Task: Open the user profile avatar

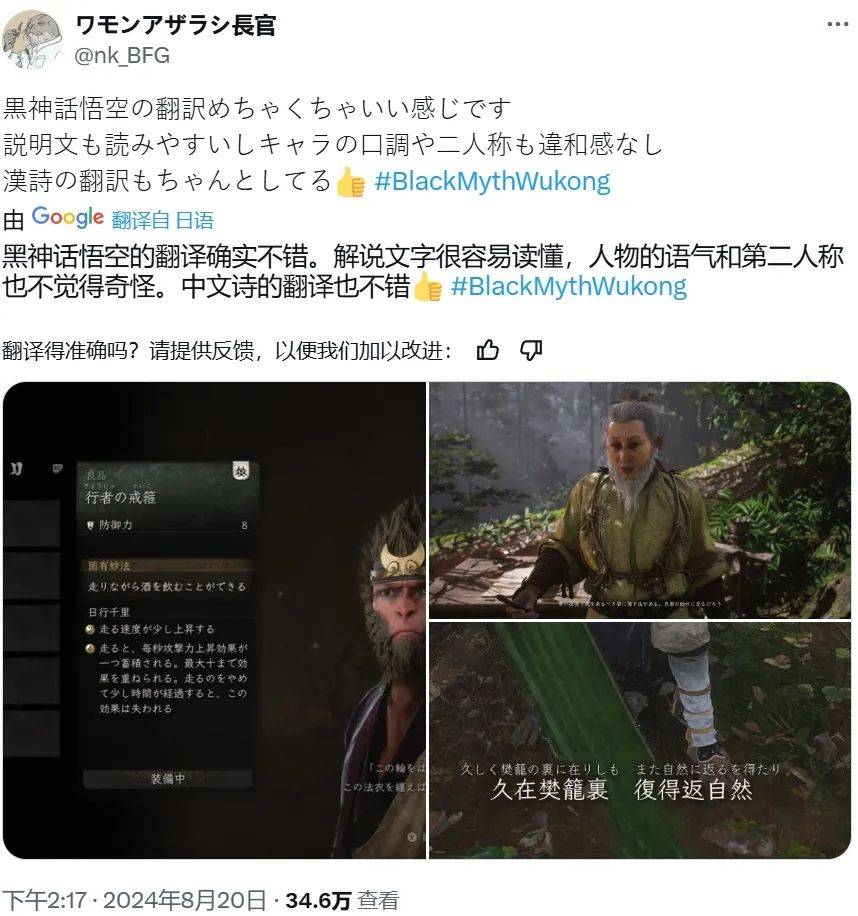Action: (x=33, y=40)
